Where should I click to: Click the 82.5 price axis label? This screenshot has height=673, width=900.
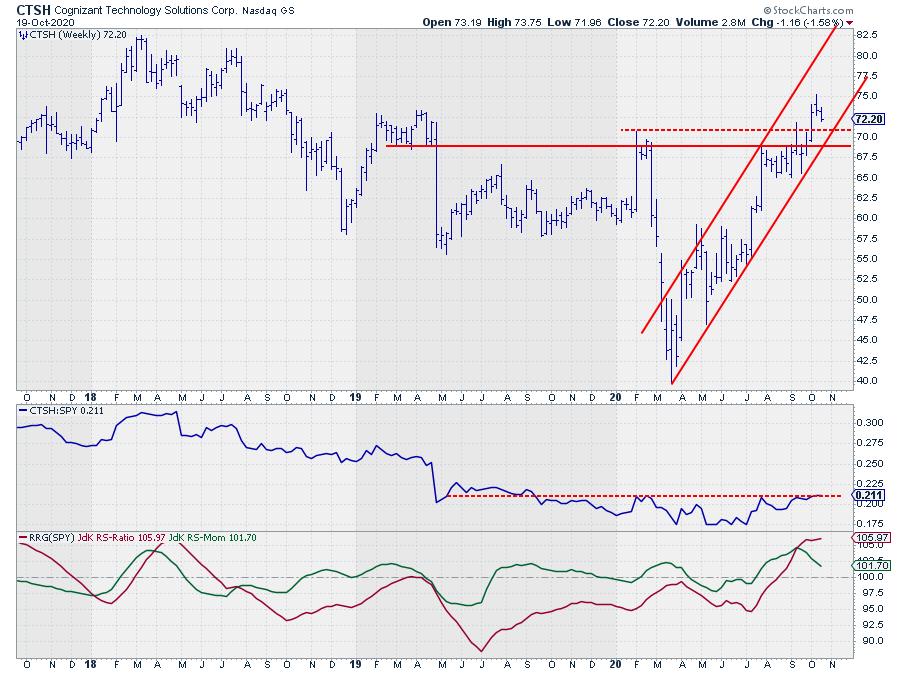click(866, 33)
